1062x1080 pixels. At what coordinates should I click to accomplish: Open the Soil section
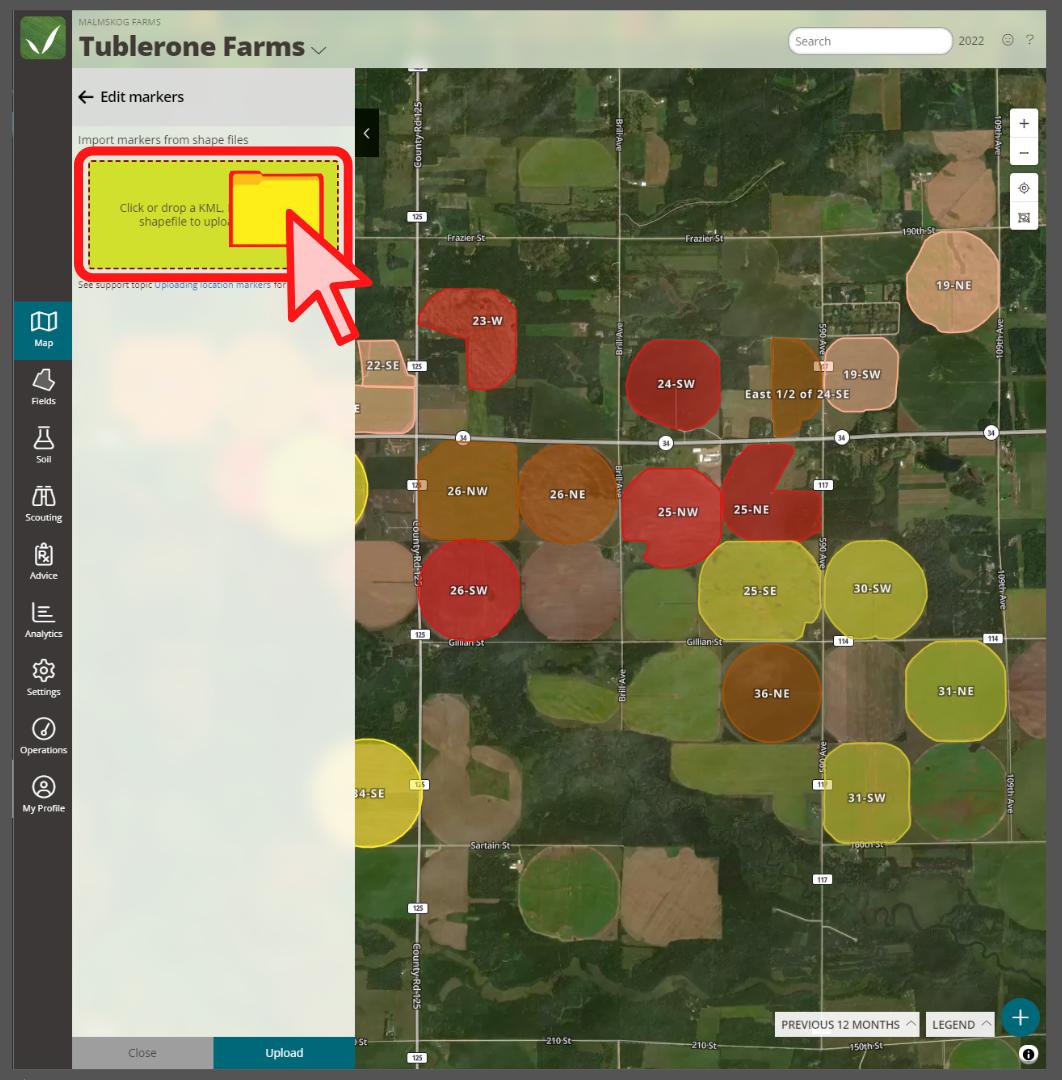pos(43,446)
